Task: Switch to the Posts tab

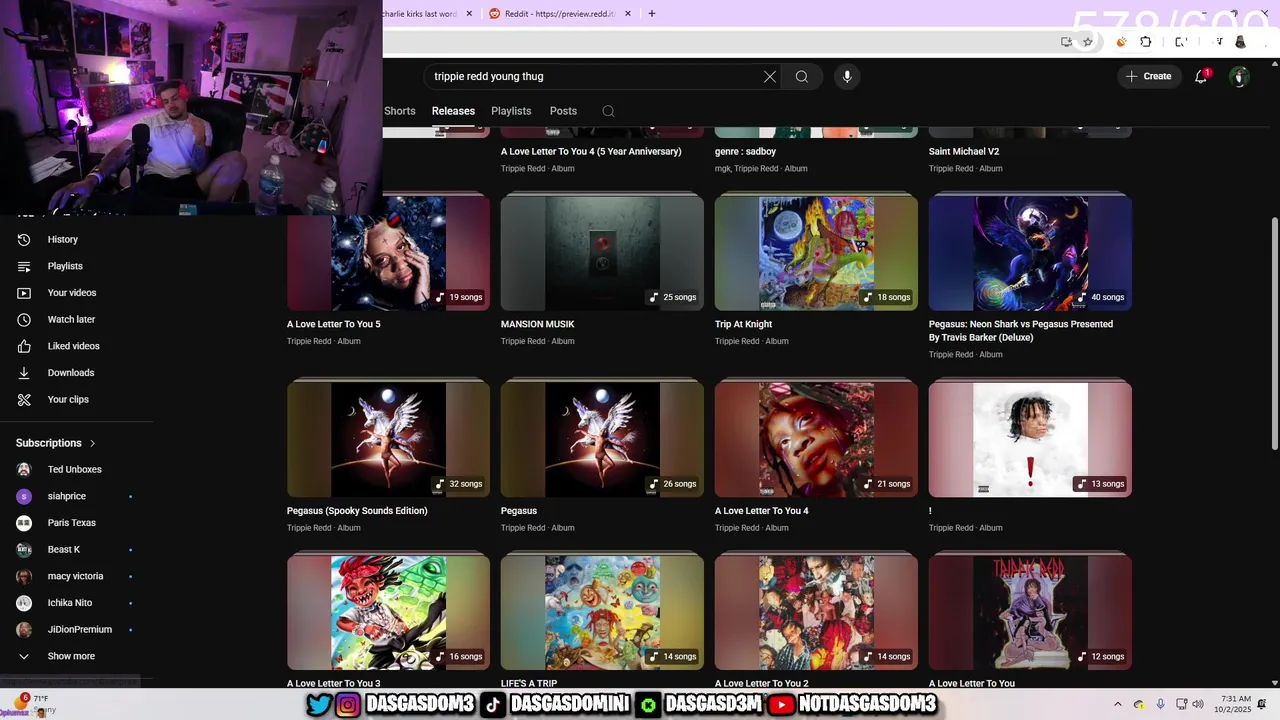Action: tap(563, 111)
